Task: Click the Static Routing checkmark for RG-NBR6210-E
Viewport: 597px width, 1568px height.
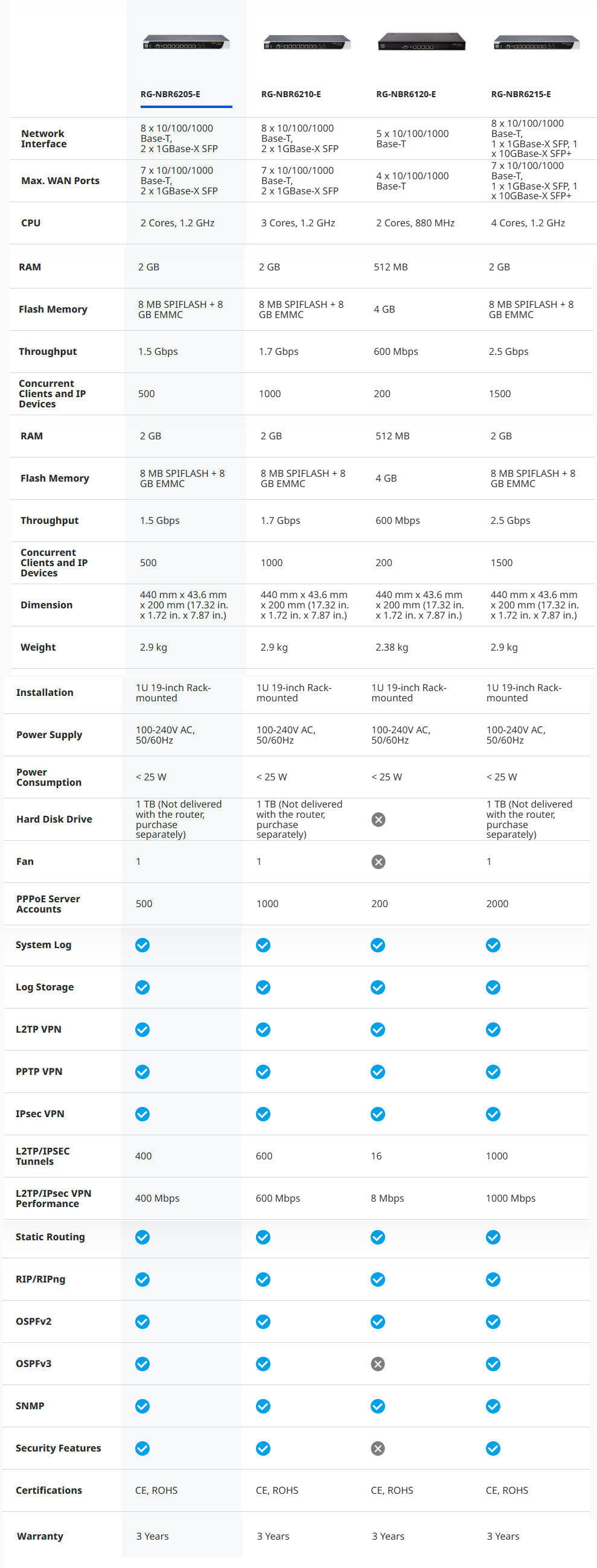Action: pos(263,1237)
